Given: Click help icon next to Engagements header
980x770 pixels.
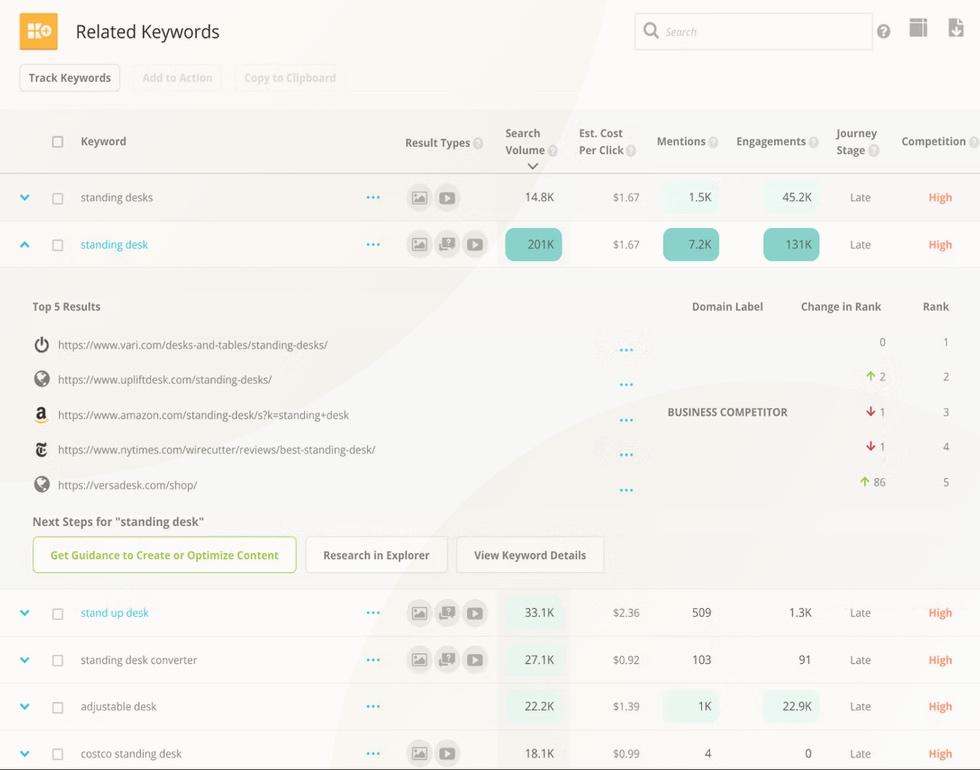Looking at the screenshot, I should tap(813, 142).
